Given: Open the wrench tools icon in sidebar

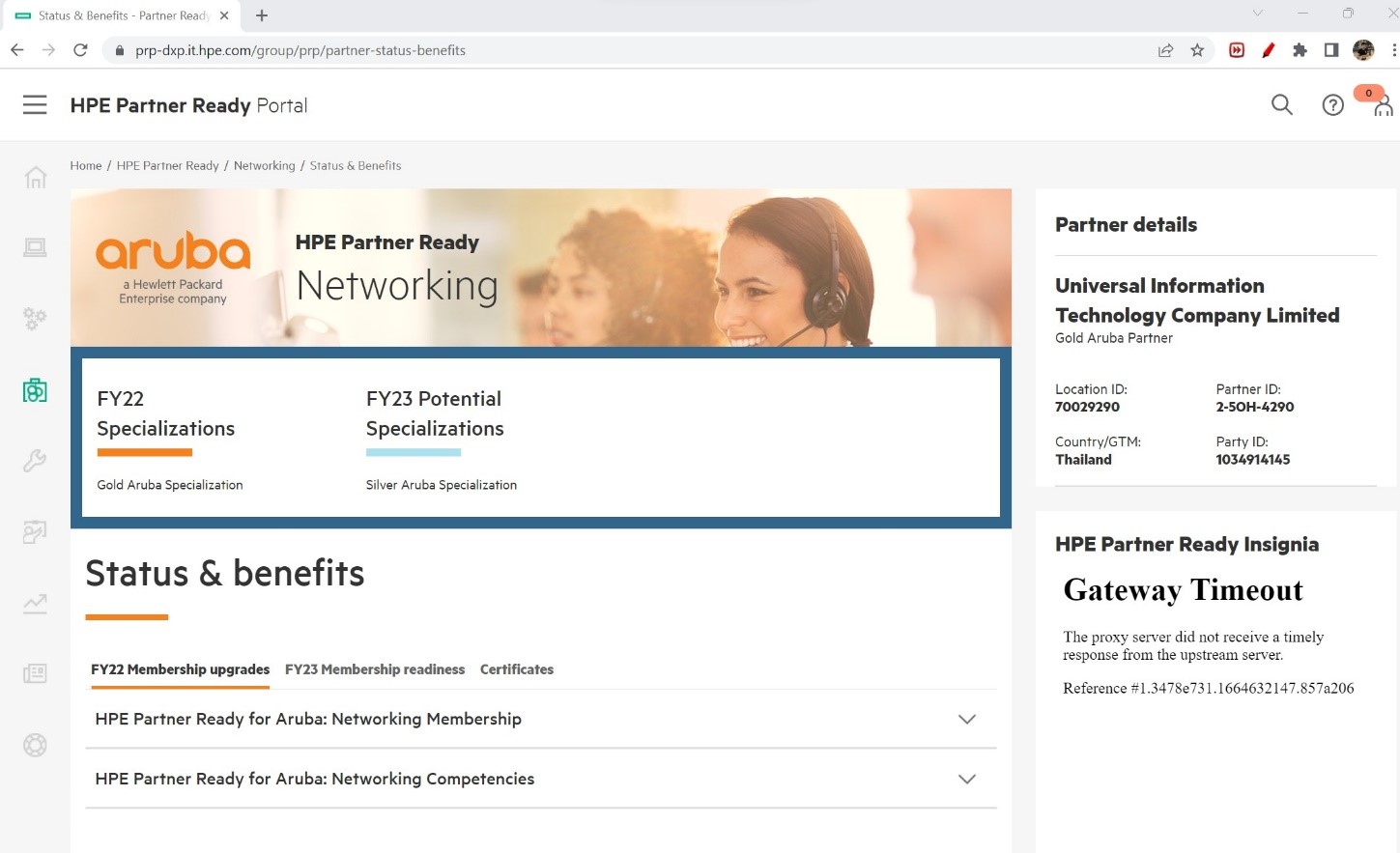Looking at the screenshot, I should pyautogui.click(x=35, y=461).
